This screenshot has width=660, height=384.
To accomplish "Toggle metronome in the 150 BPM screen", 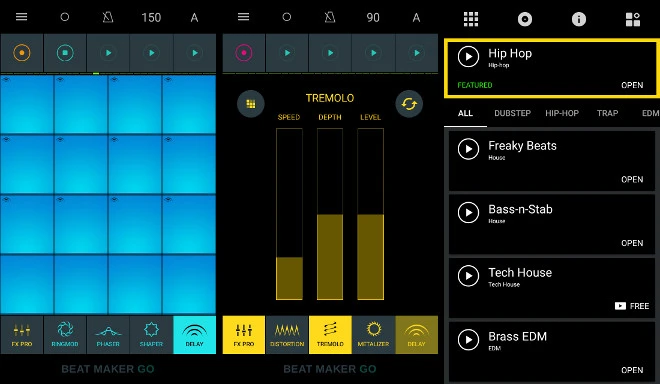I will coord(108,17).
